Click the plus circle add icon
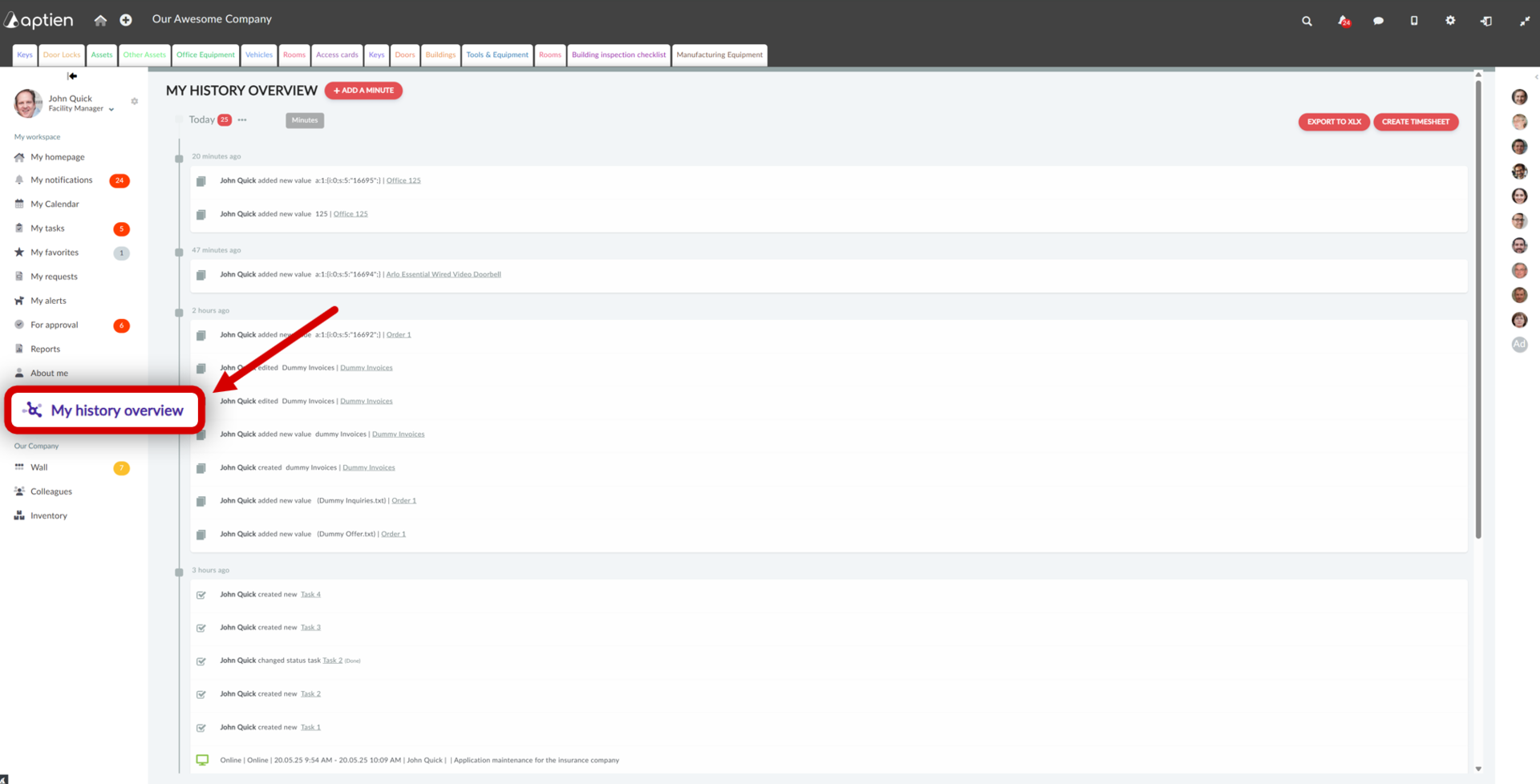Screen dimensions: 1540x784 point(126,20)
